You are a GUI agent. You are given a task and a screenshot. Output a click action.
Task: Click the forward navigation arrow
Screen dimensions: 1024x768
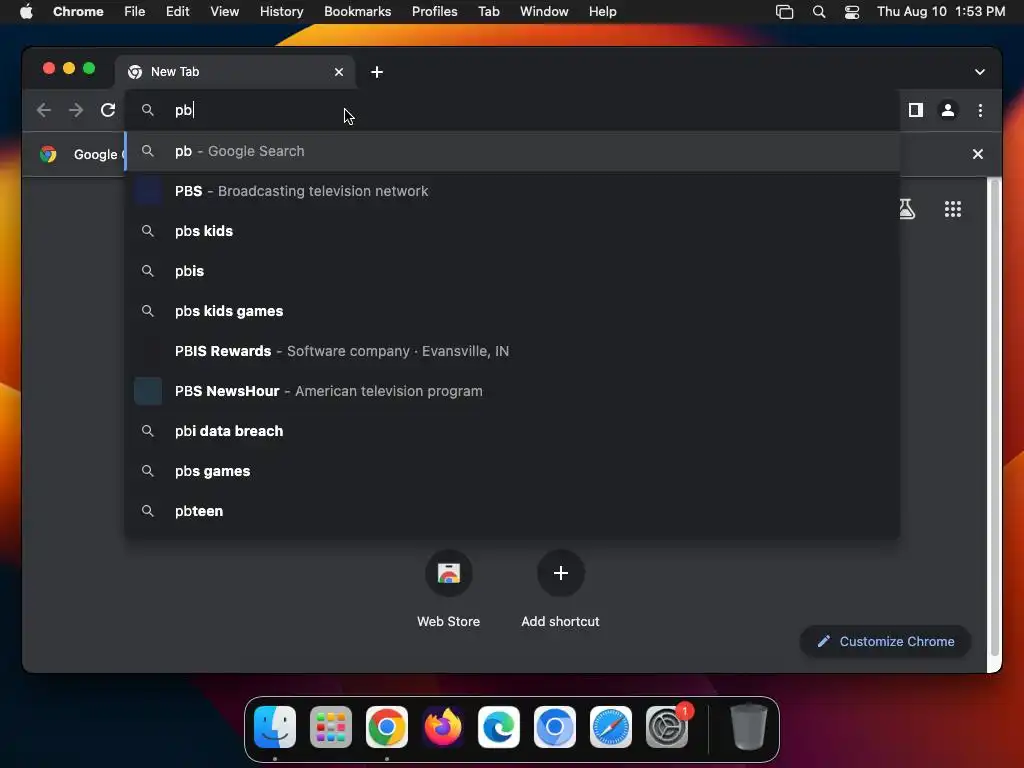[x=76, y=110]
